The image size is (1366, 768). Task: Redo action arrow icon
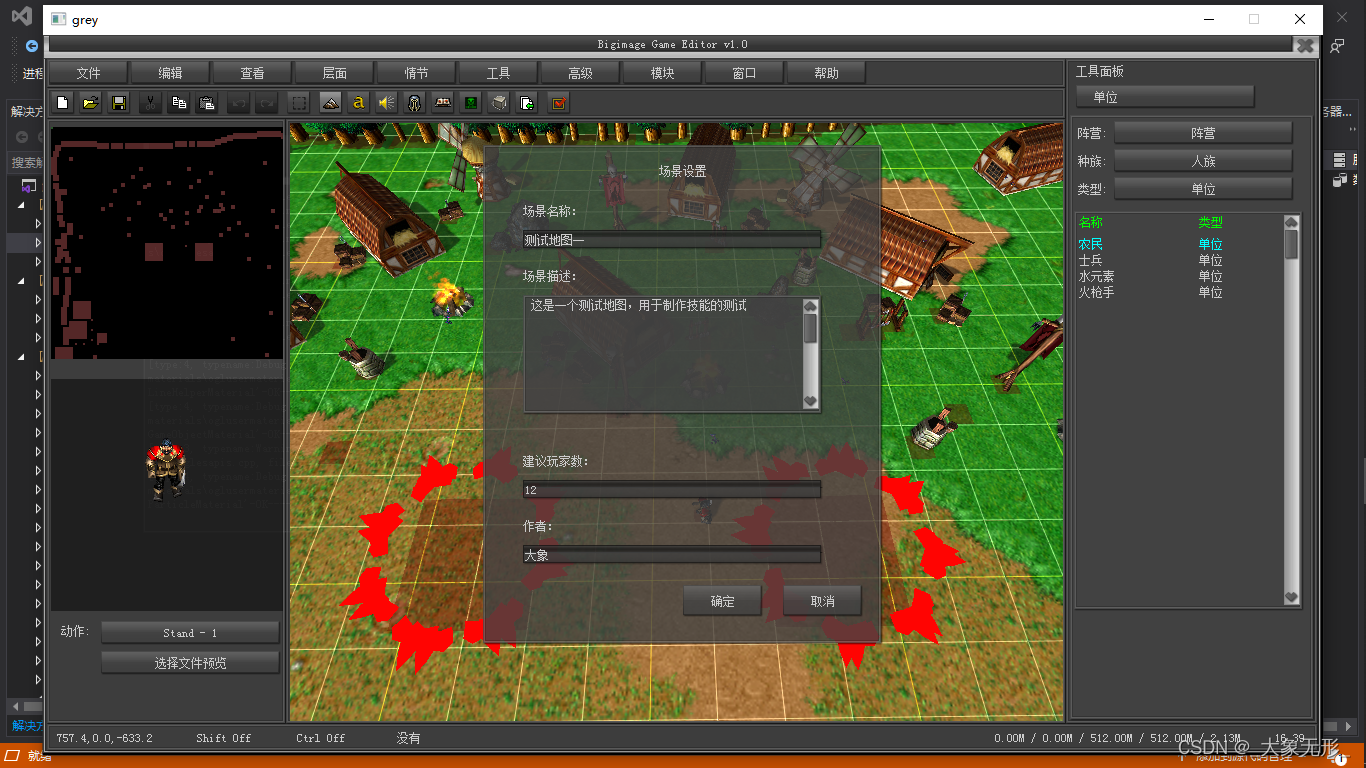coord(267,102)
